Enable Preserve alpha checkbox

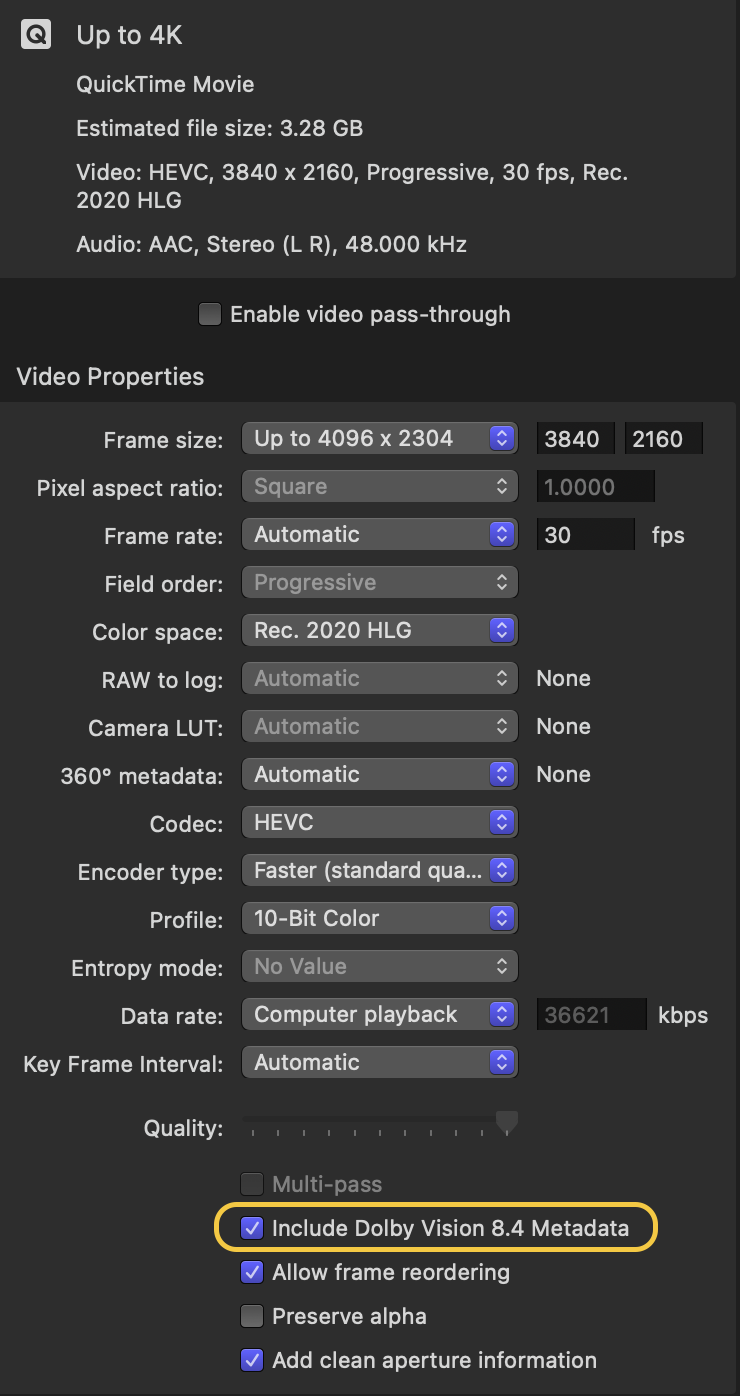pyautogui.click(x=253, y=1316)
